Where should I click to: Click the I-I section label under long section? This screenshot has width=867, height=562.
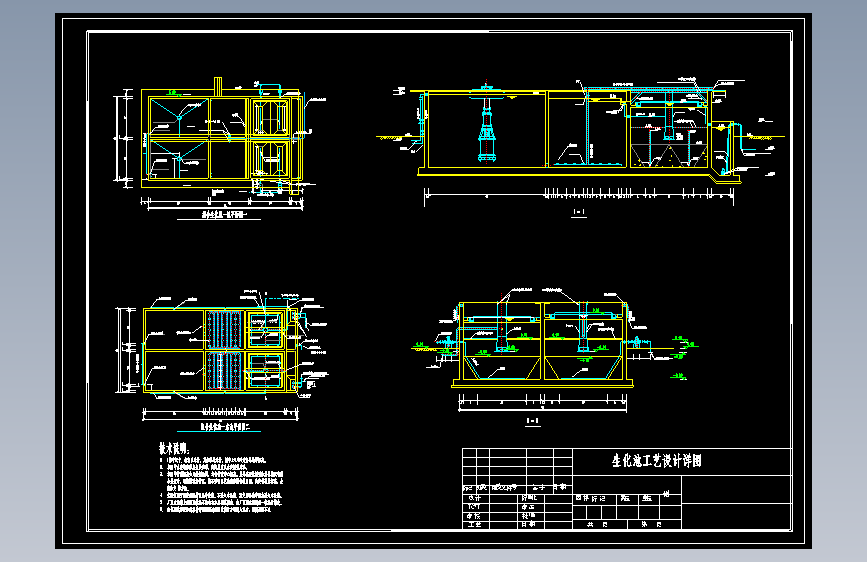(x=579, y=212)
